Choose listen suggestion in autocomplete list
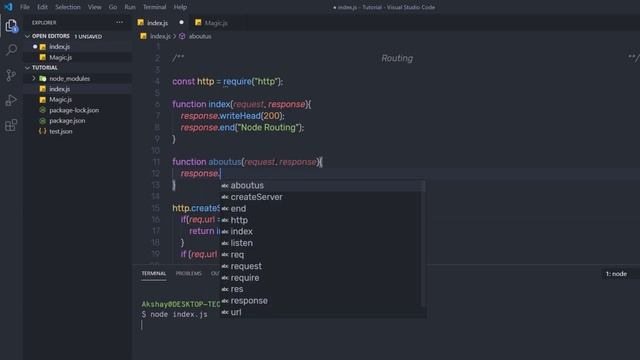 coord(322,243)
